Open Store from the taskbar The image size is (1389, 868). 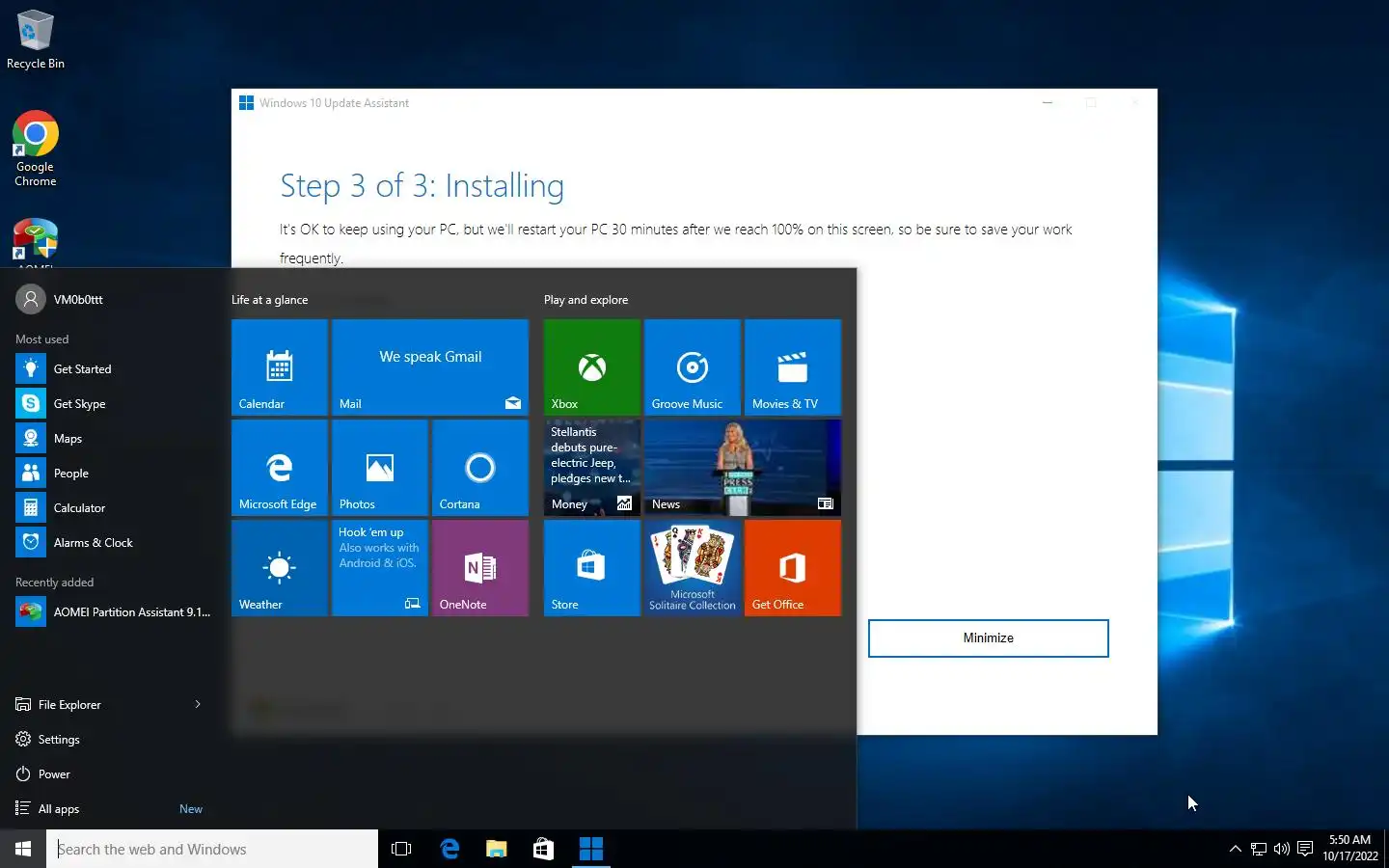click(x=543, y=849)
